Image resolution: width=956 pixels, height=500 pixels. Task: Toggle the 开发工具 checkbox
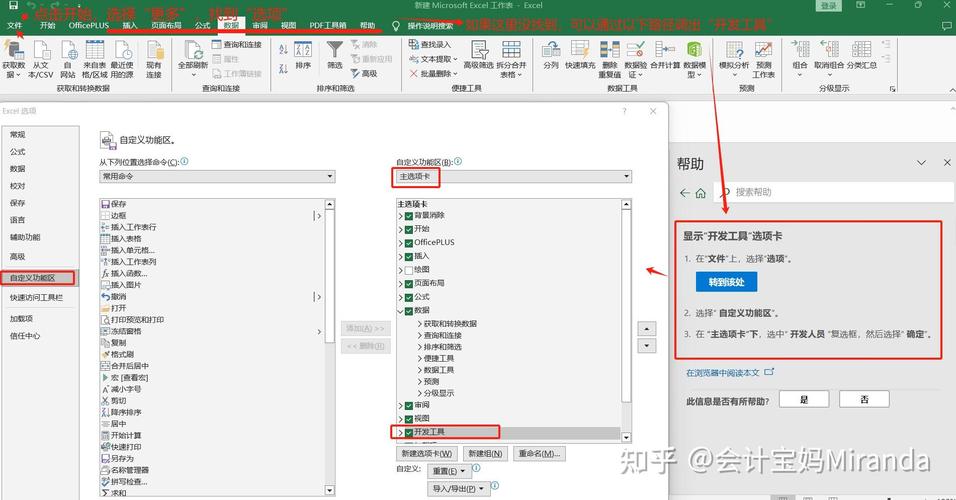pos(409,433)
